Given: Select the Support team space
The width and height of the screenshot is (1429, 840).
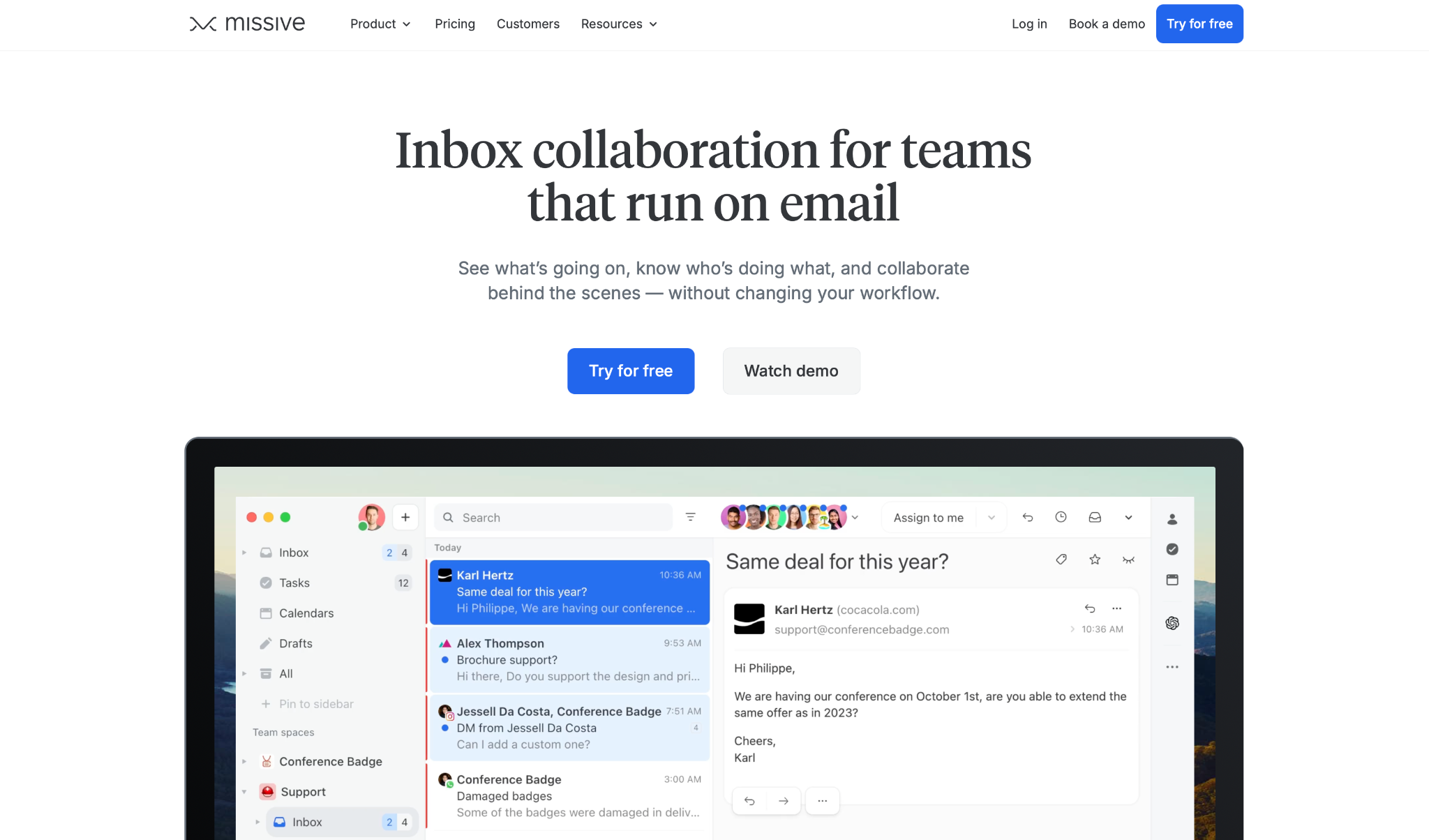Looking at the screenshot, I should coord(303,792).
